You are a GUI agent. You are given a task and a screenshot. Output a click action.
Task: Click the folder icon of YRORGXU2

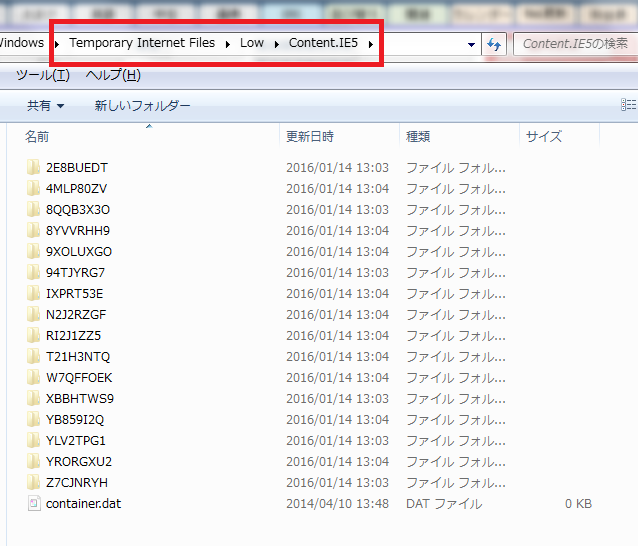point(33,461)
